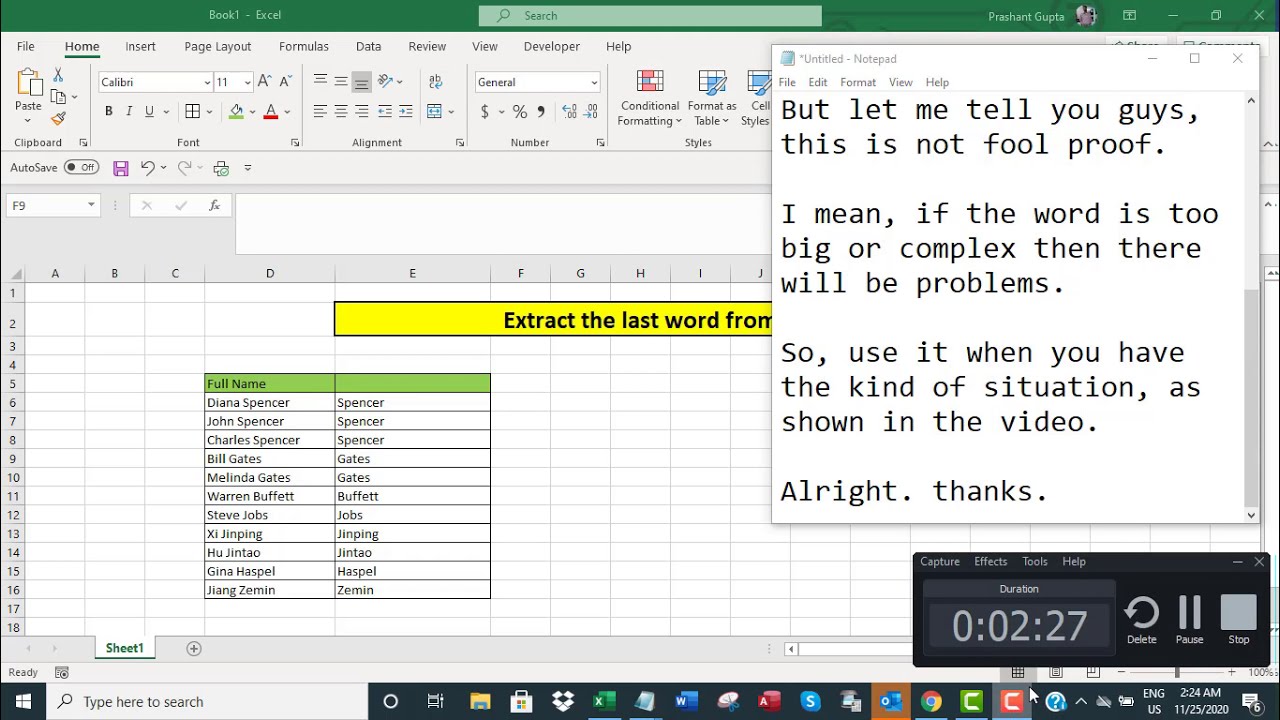Click Accounting dollar format icon
This screenshot has height=720, width=1280.
point(485,111)
